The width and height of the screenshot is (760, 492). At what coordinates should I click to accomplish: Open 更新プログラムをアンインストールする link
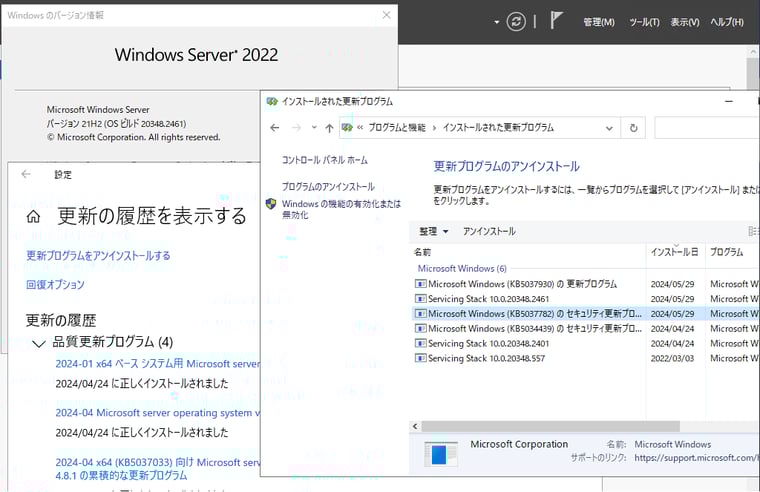[x=98, y=256]
